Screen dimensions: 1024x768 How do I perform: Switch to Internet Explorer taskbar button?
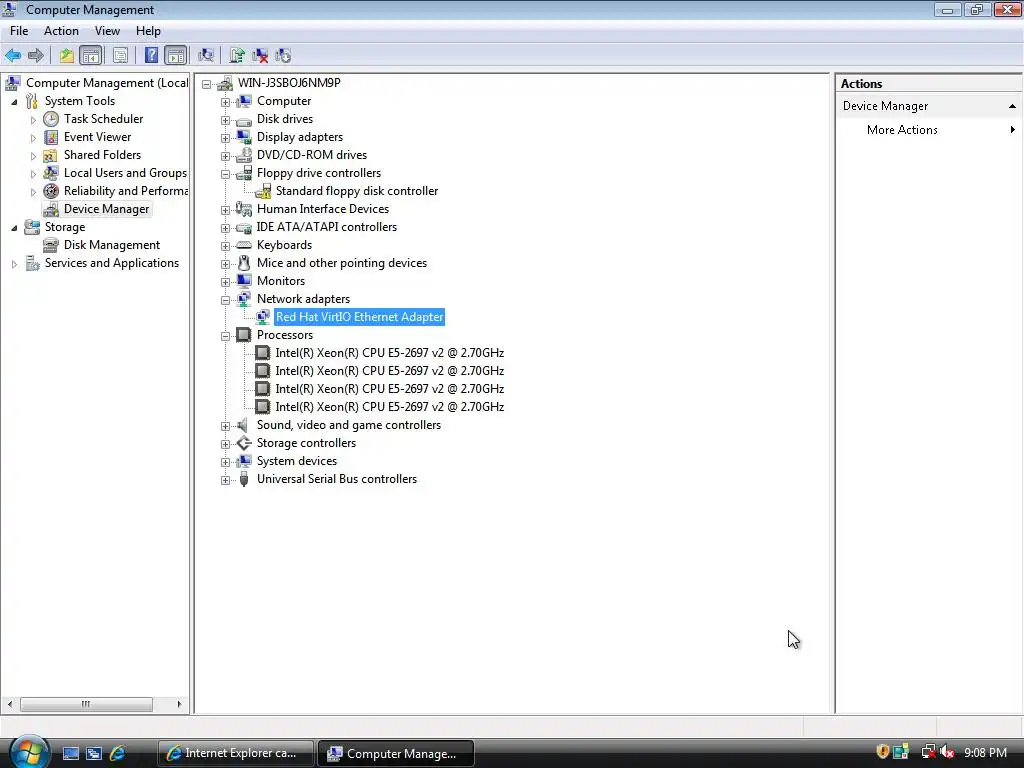pyautogui.click(x=236, y=753)
